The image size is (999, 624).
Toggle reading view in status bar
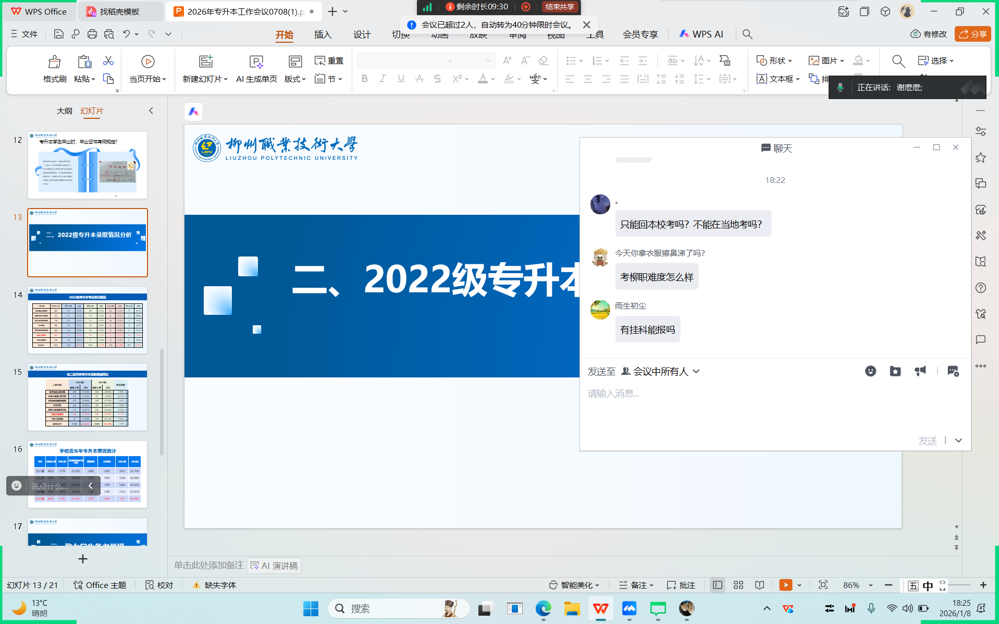(759, 585)
